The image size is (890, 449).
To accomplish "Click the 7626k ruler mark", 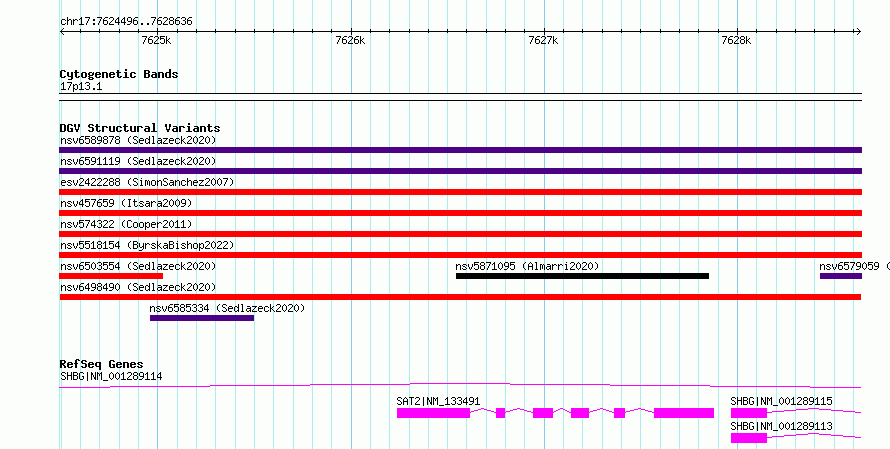I will point(350,40).
